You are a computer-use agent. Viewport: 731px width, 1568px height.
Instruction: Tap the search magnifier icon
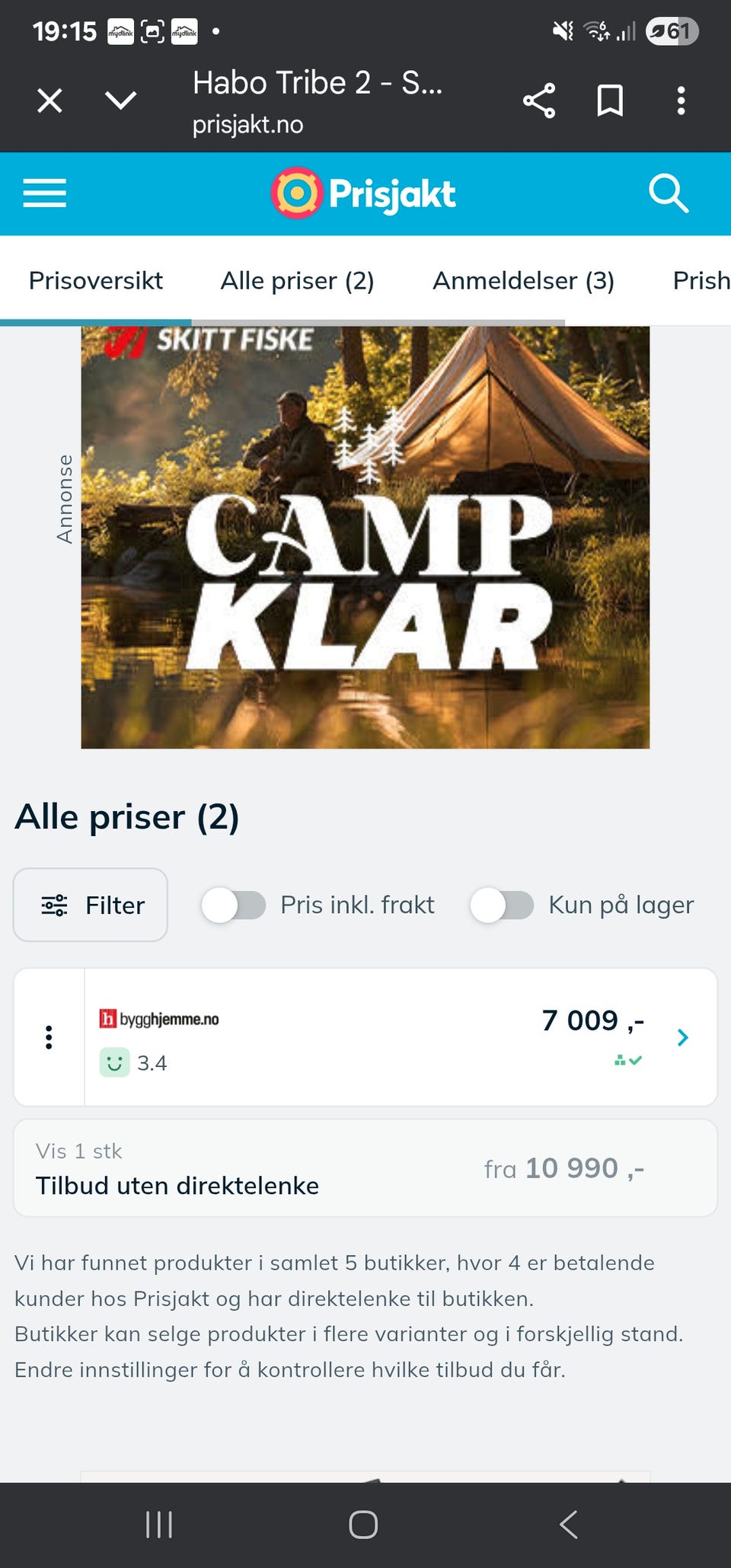click(x=669, y=193)
